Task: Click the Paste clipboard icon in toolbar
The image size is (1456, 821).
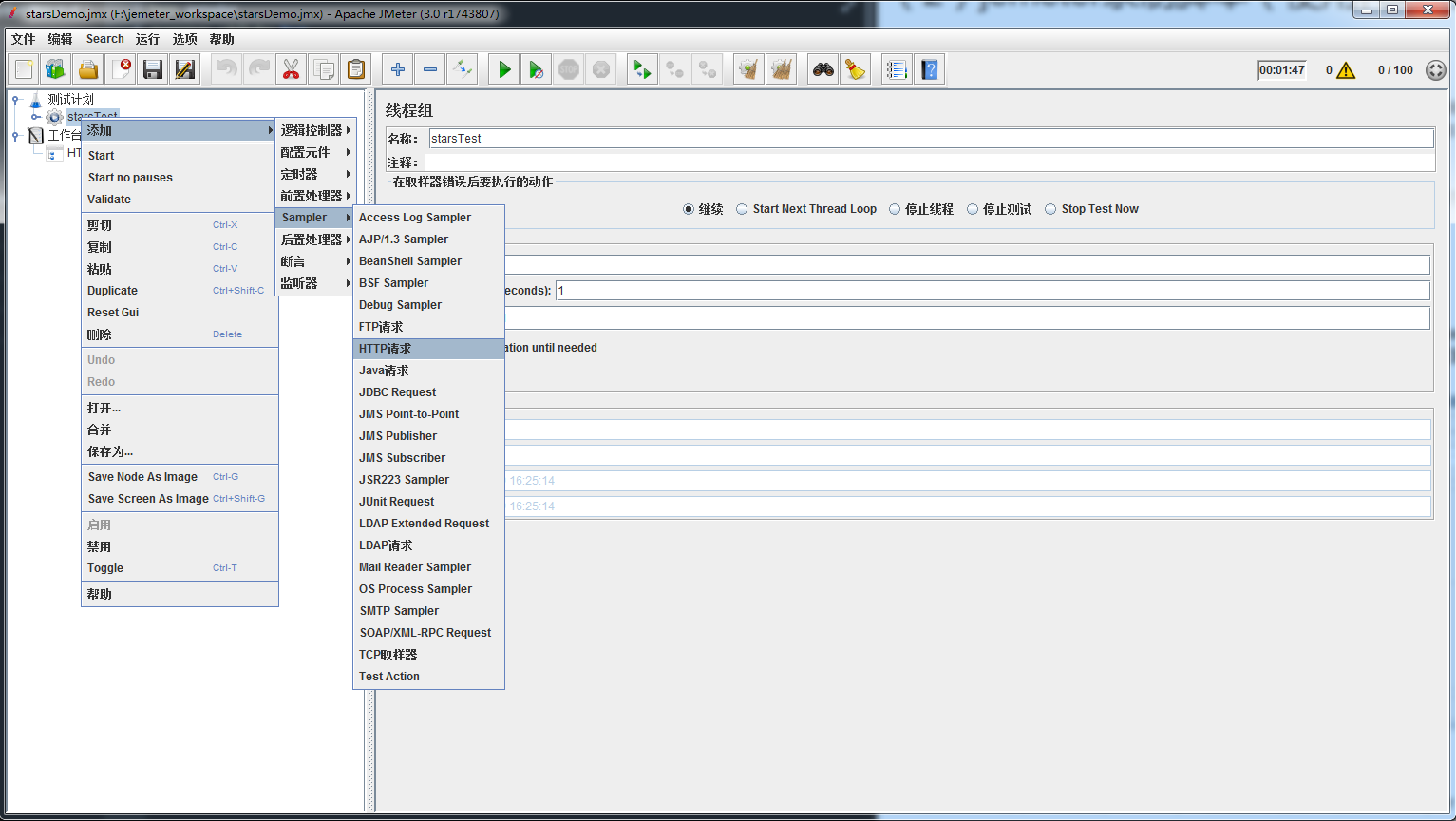Action: [356, 69]
